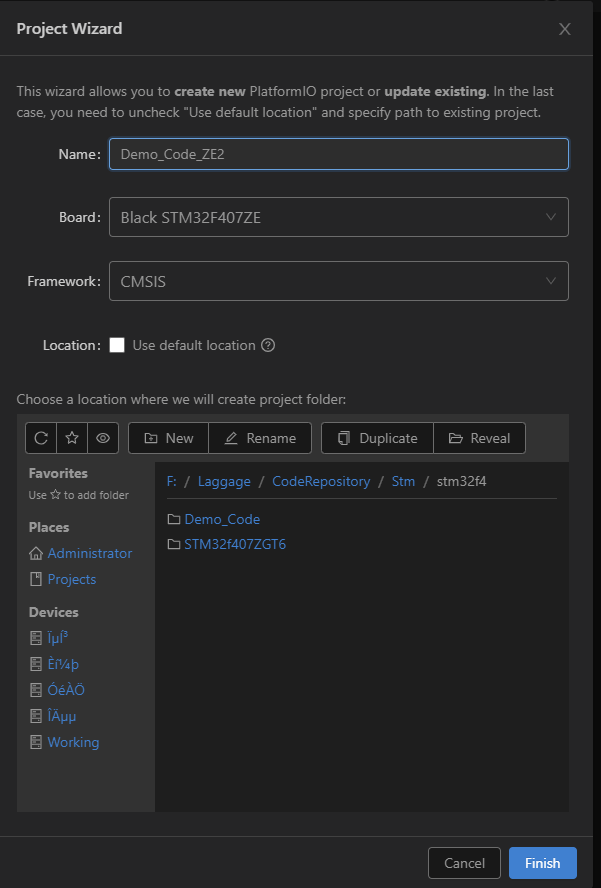Open the Board dropdown showing Black STM32F407ZE

pyautogui.click(x=338, y=217)
